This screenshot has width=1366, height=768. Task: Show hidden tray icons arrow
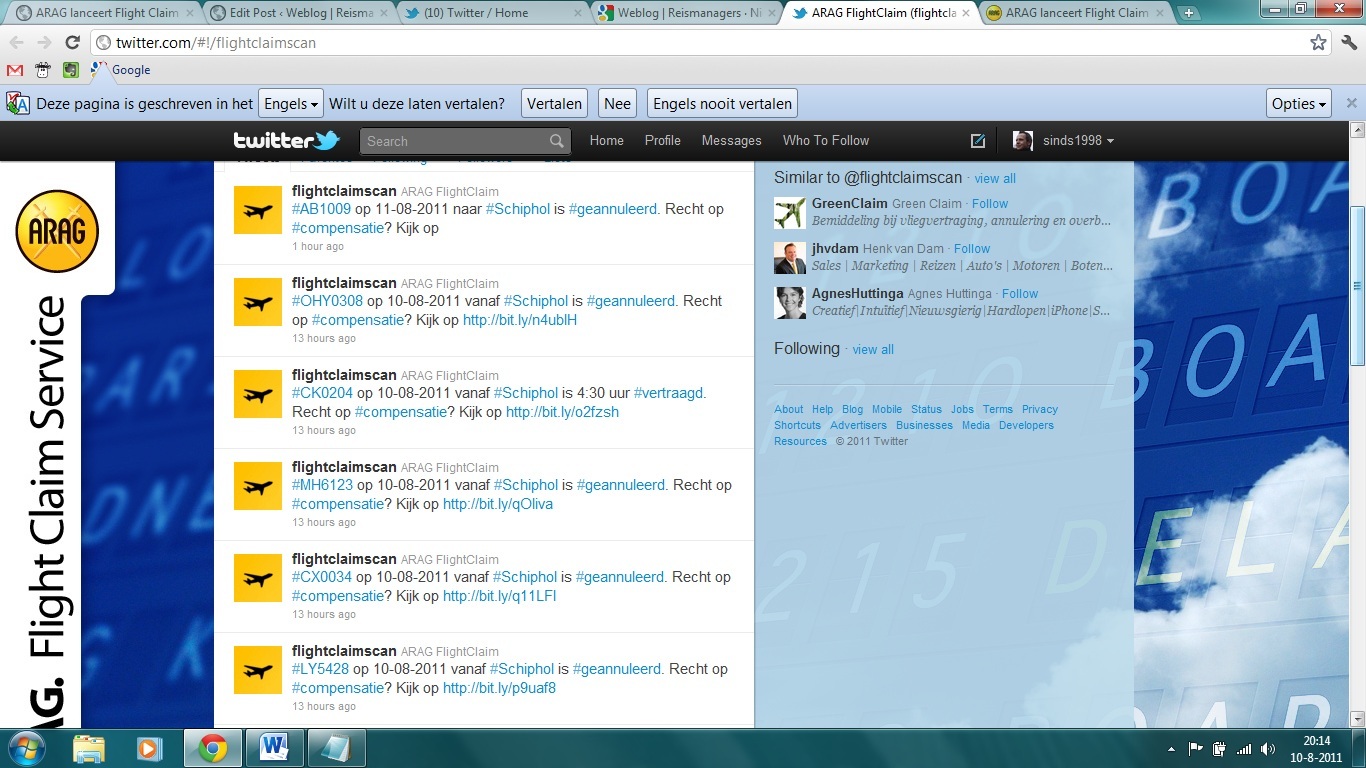(x=1171, y=749)
